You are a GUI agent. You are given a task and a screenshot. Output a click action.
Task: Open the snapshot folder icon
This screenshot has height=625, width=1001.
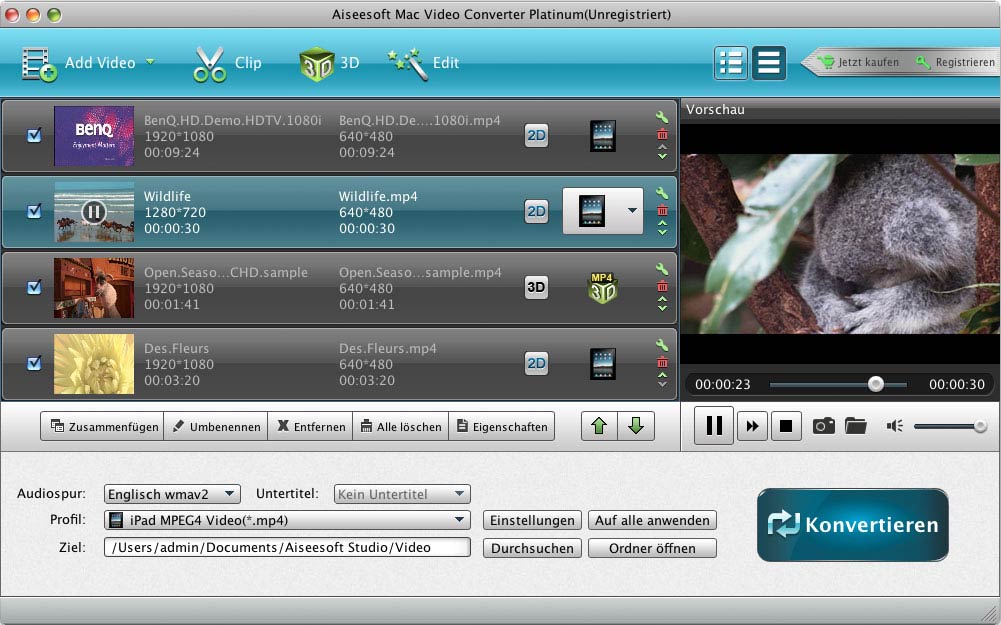coord(855,426)
